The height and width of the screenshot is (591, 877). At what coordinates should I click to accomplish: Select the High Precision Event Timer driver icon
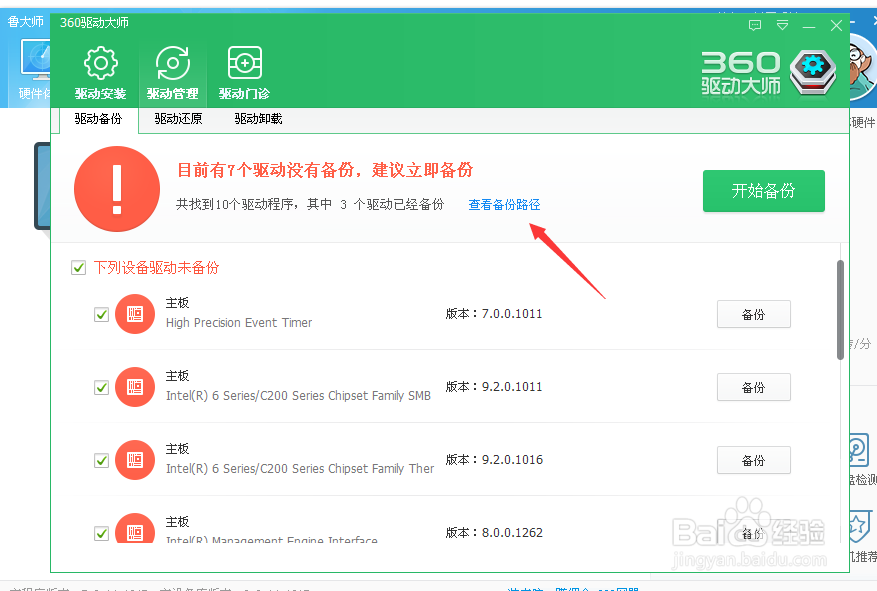coord(135,313)
